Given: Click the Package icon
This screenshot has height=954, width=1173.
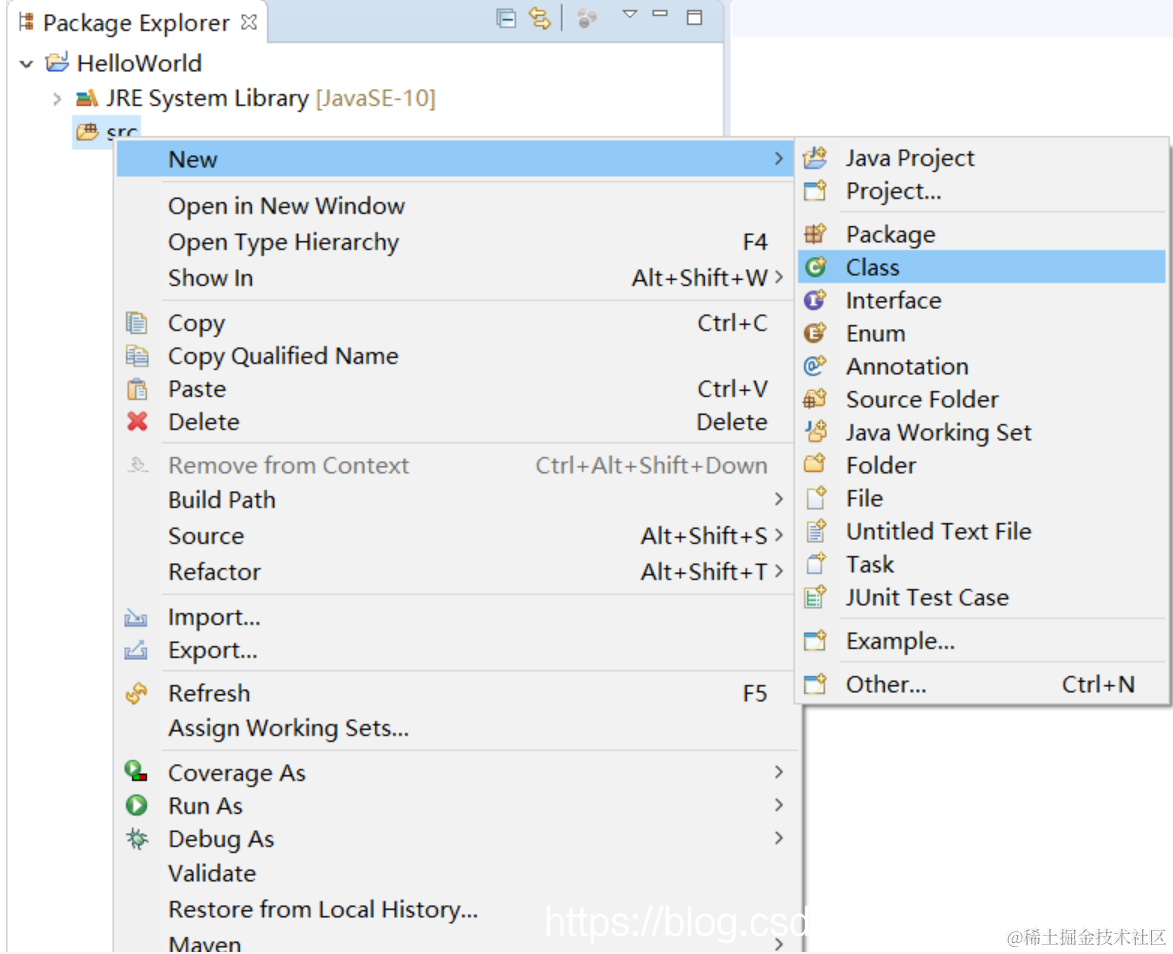Looking at the screenshot, I should [815, 234].
